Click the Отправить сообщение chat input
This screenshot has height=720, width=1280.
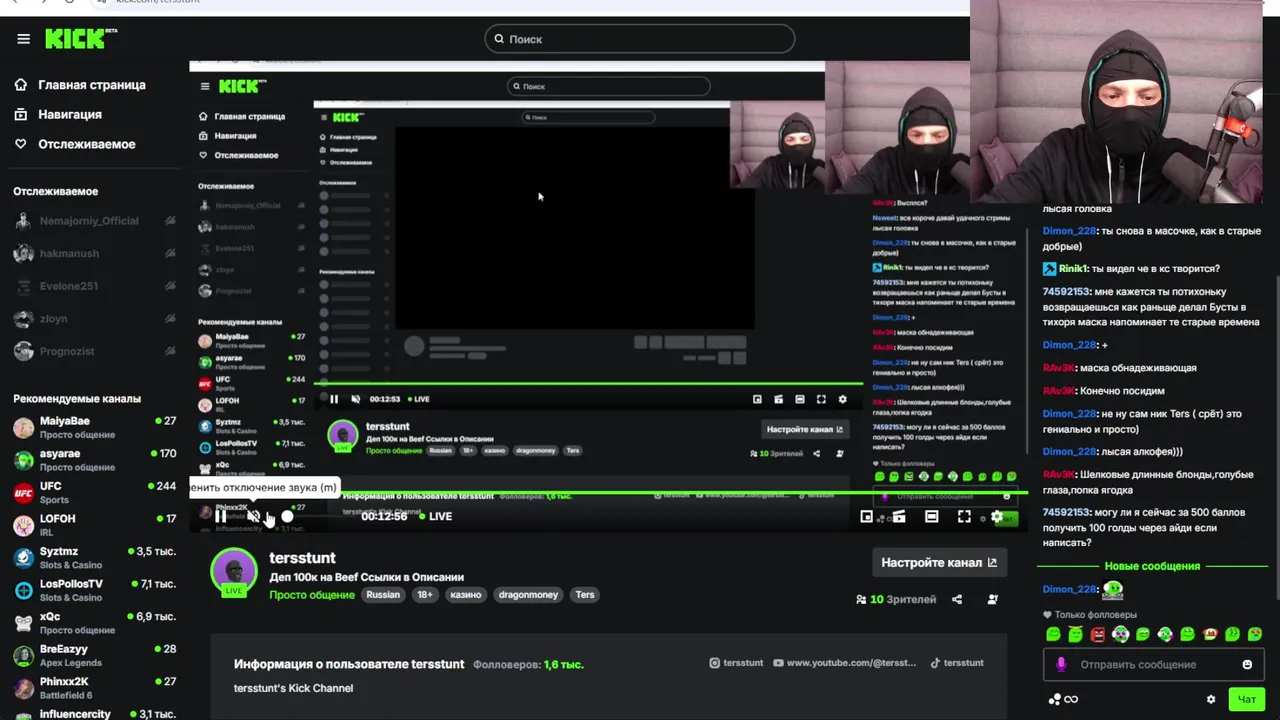[x=1153, y=664]
